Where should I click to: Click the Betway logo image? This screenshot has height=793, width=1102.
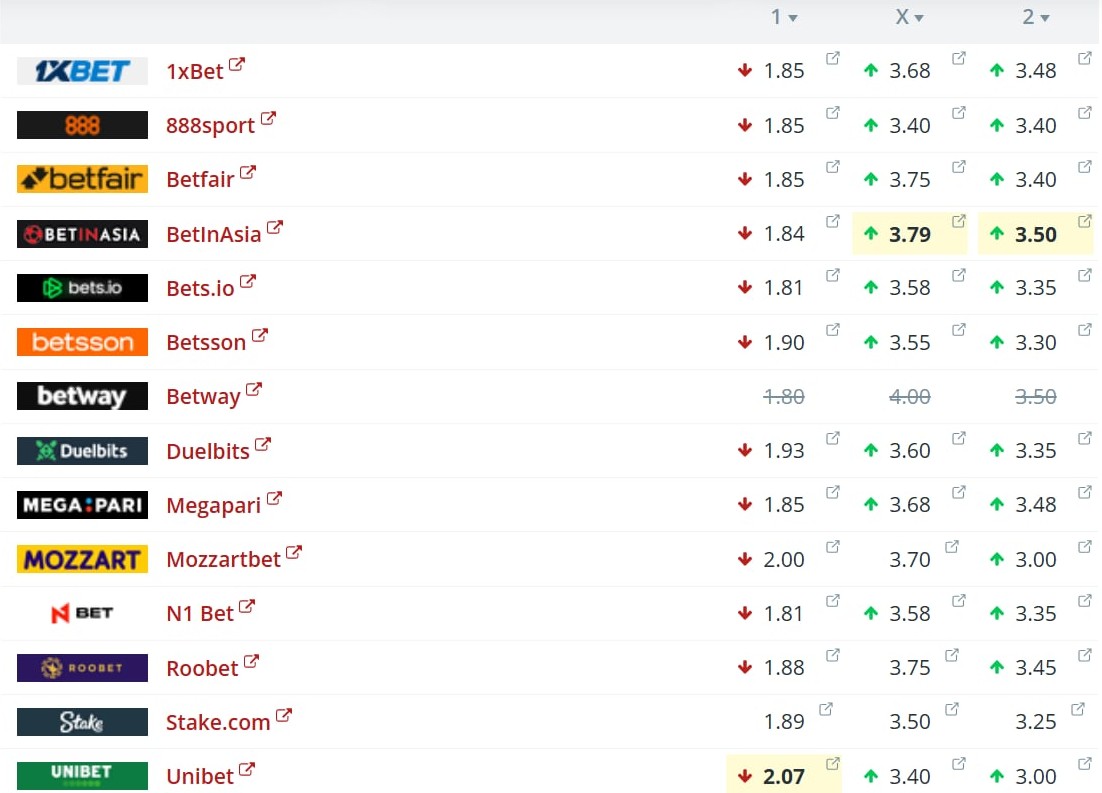coord(82,396)
